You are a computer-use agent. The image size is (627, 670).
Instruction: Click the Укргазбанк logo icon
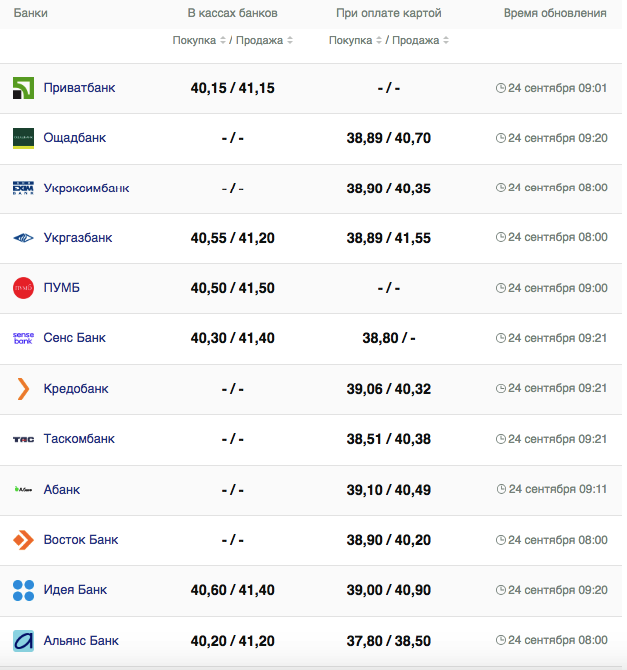coord(23,238)
